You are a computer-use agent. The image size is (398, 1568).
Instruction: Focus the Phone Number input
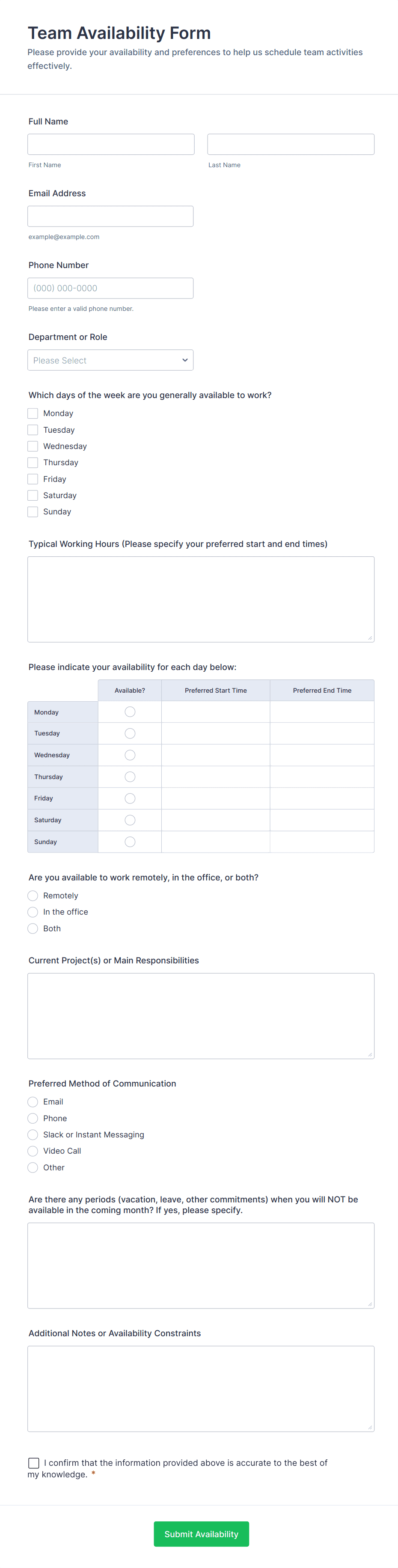[110, 288]
